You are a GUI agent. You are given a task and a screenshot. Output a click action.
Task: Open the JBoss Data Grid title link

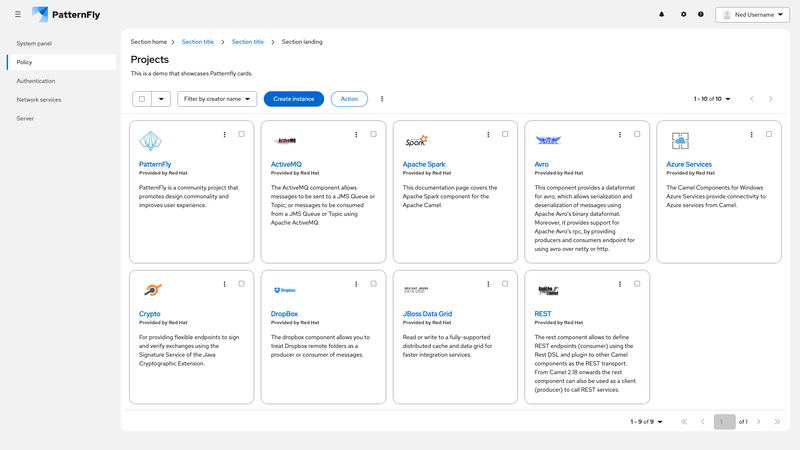tap(428, 314)
